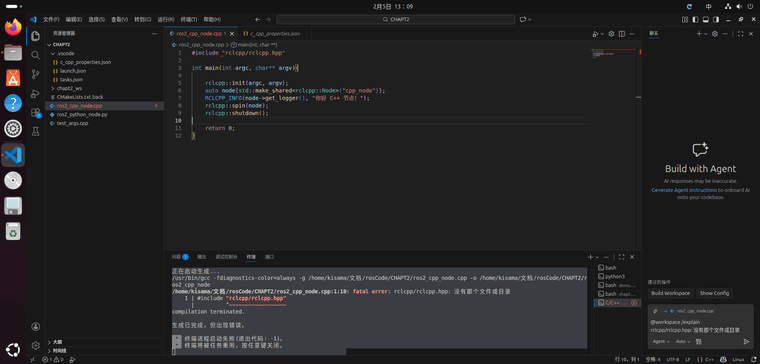
Task: Maximize the chat panel
Action: 740,34
